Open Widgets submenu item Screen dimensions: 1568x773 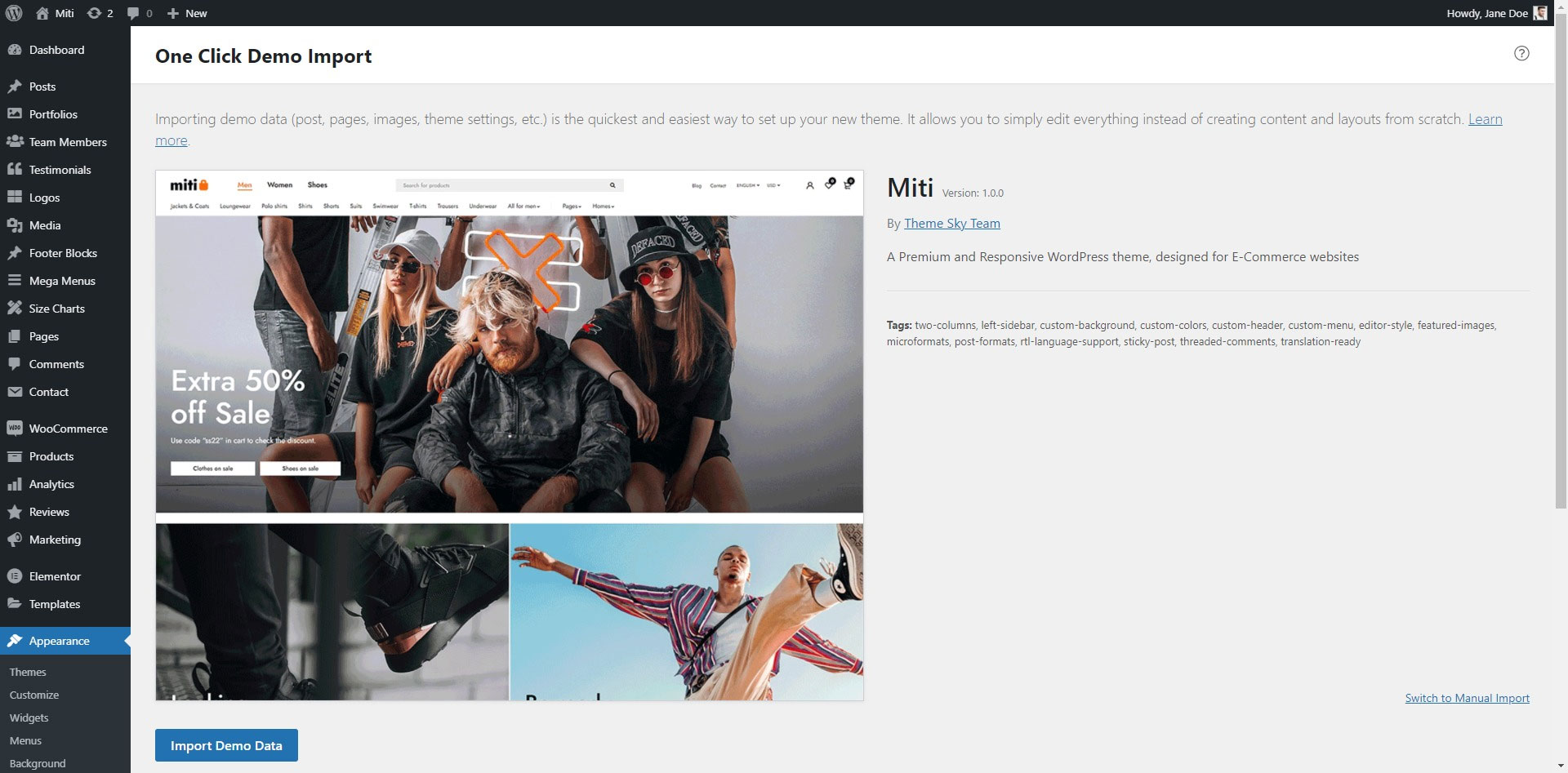click(x=29, y=717)
